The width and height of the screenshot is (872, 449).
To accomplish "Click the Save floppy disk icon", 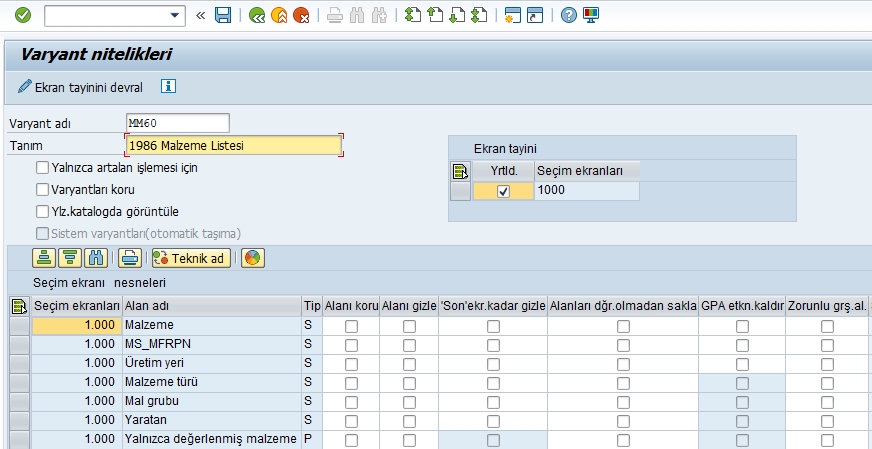I will 223,15.
